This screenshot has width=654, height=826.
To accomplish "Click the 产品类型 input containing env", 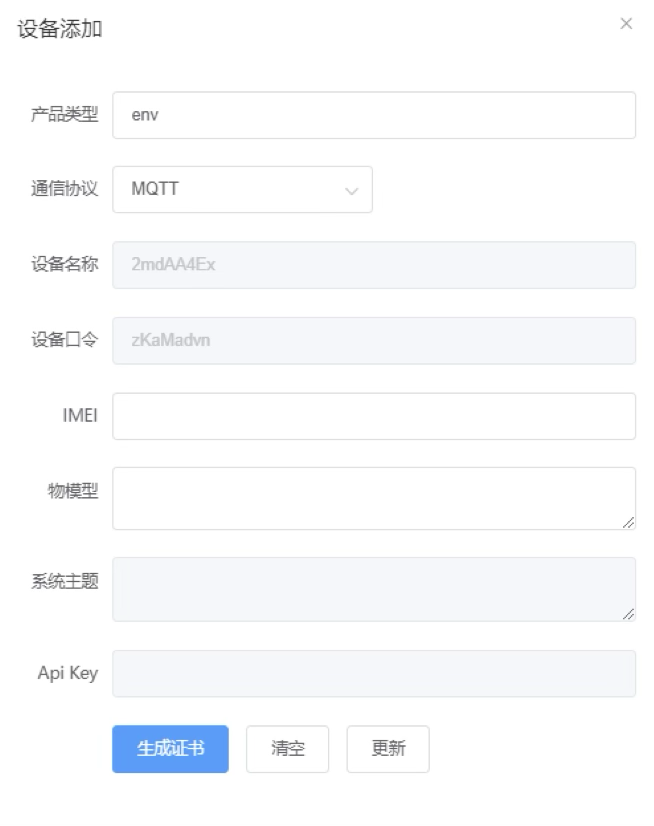I will click(373, 115).
